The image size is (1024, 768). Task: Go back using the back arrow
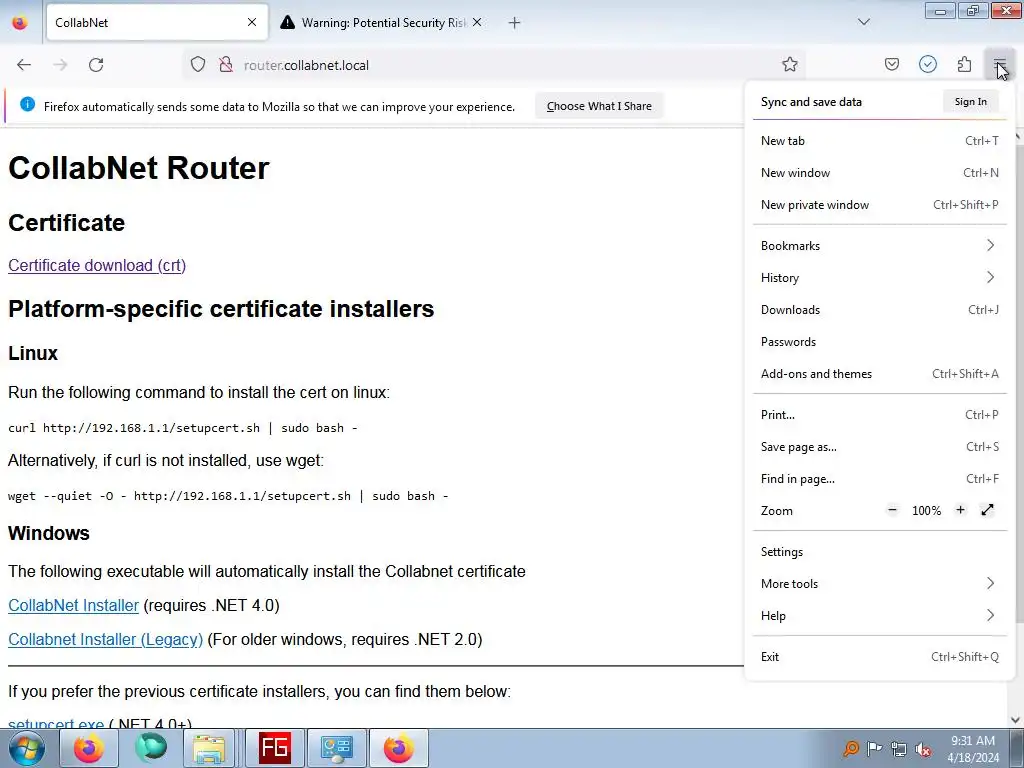[24, 65]
